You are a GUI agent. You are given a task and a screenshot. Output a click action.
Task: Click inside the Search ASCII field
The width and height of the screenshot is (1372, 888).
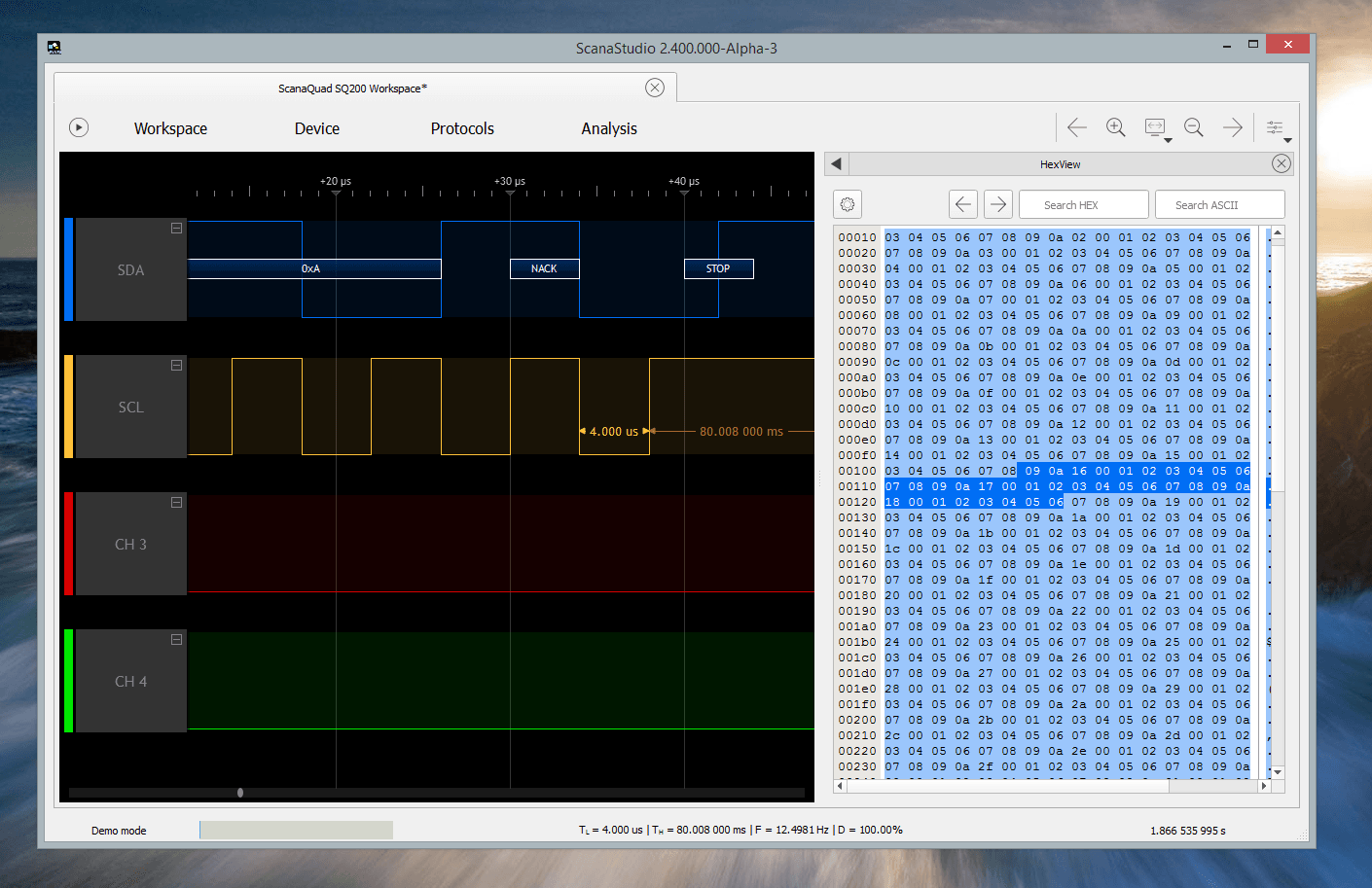click(1219, 204)
